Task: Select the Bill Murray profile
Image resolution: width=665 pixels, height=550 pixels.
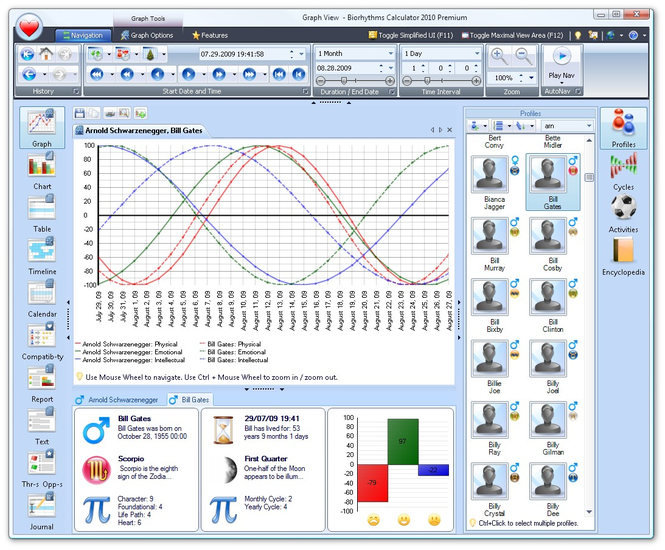Action: (x=495, y=244)
